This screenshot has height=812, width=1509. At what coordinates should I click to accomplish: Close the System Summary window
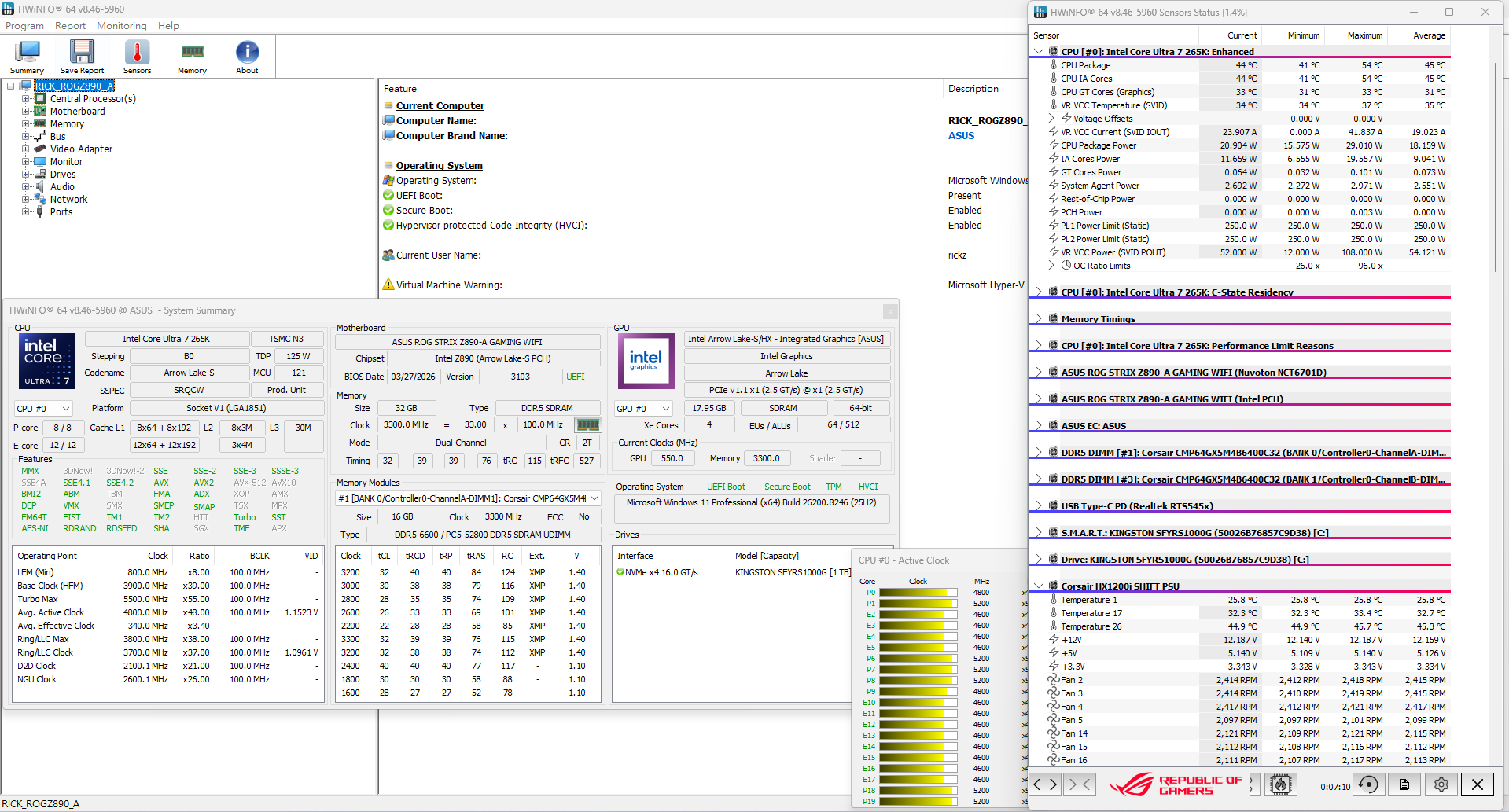pos(890,311)
